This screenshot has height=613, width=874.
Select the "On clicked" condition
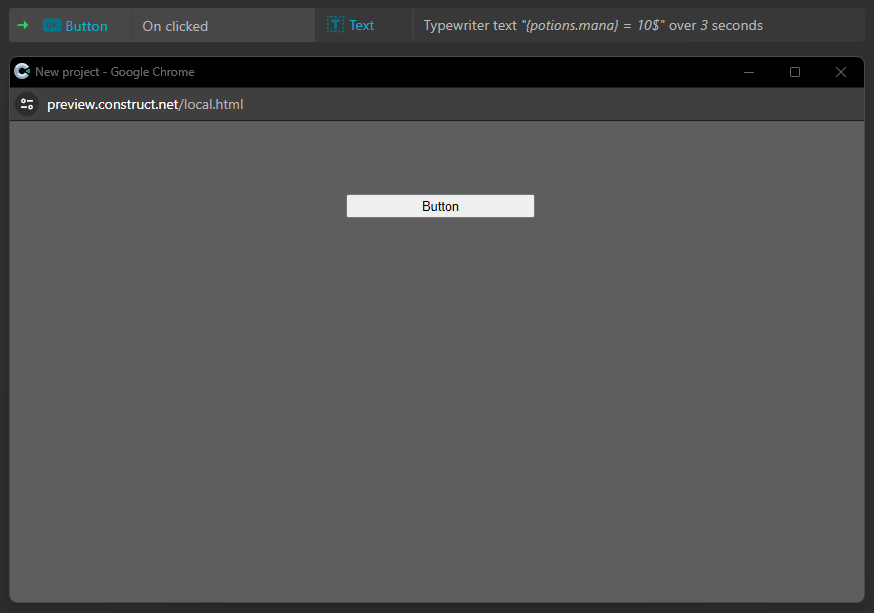click(175, 26)
